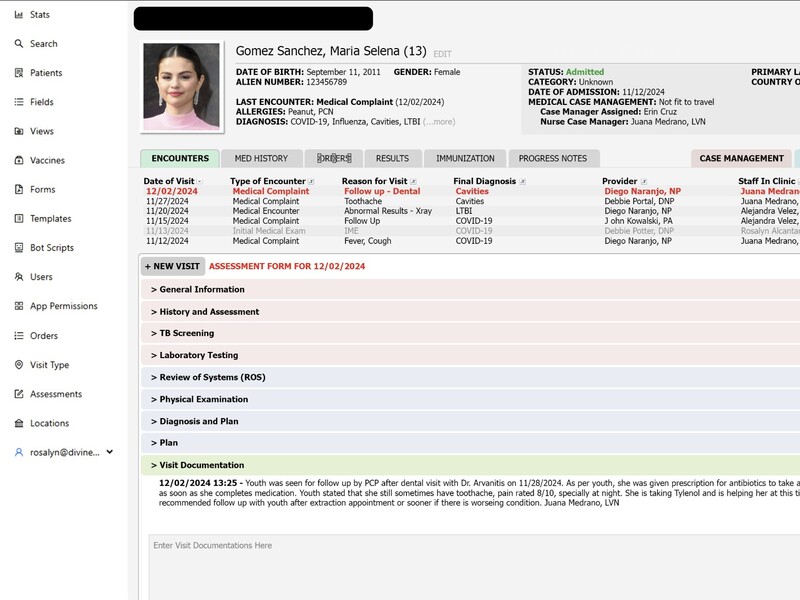Select the Vaccines syringe icon
Screen dimensions: 800x600
pyautogui.click(x=19, y=160)
